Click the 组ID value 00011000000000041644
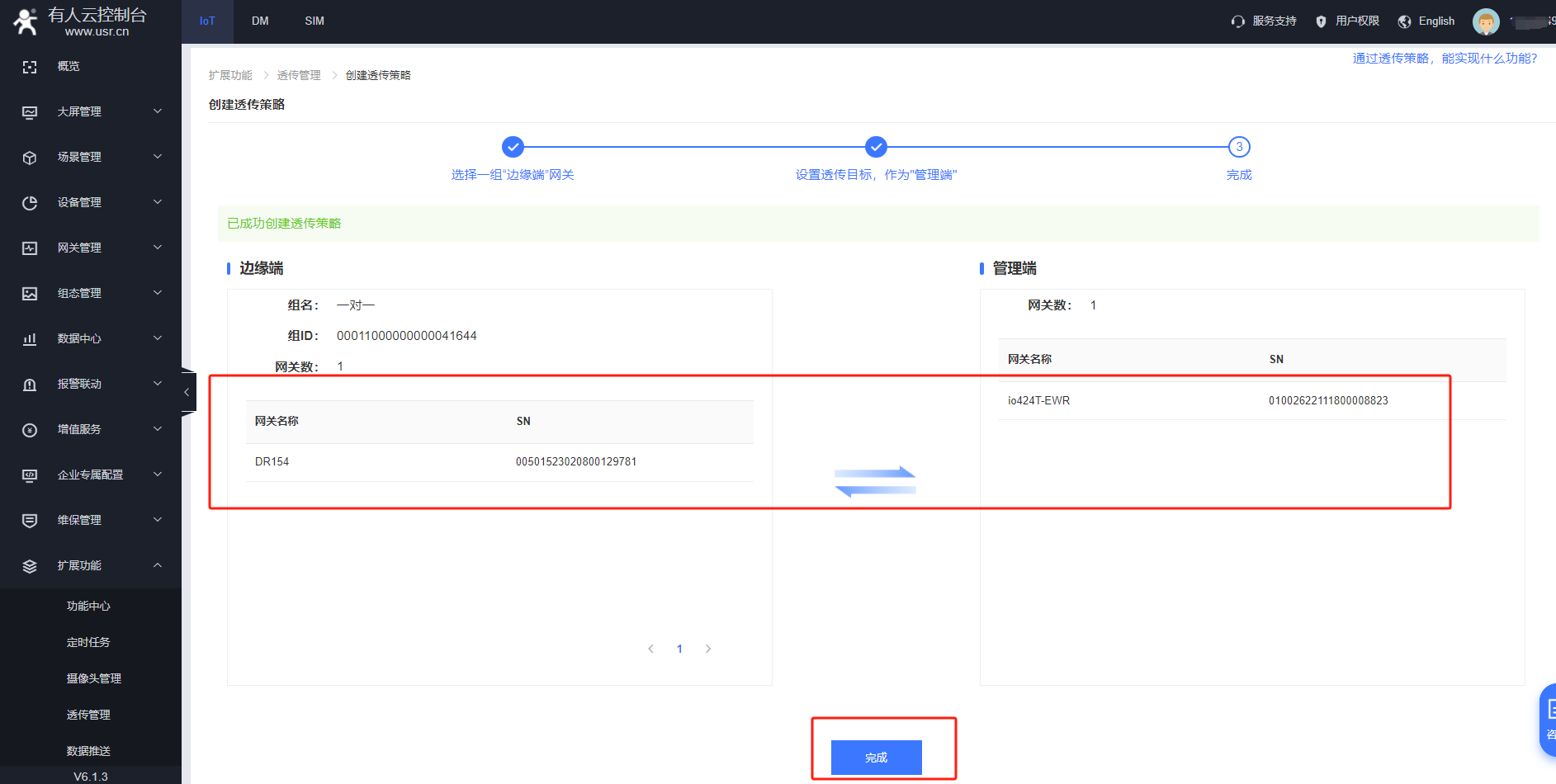The width and height of the screenshot is (1556, 784). (x=407, y=337)
